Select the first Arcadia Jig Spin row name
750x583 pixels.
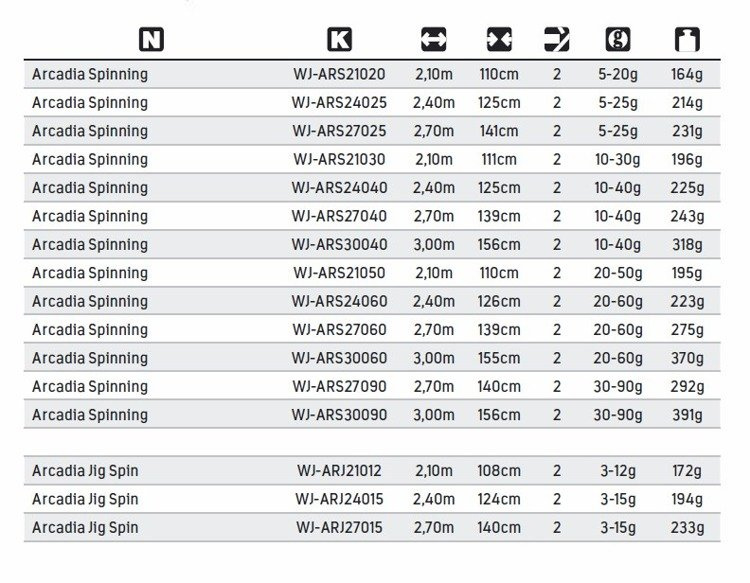(85, 471)
